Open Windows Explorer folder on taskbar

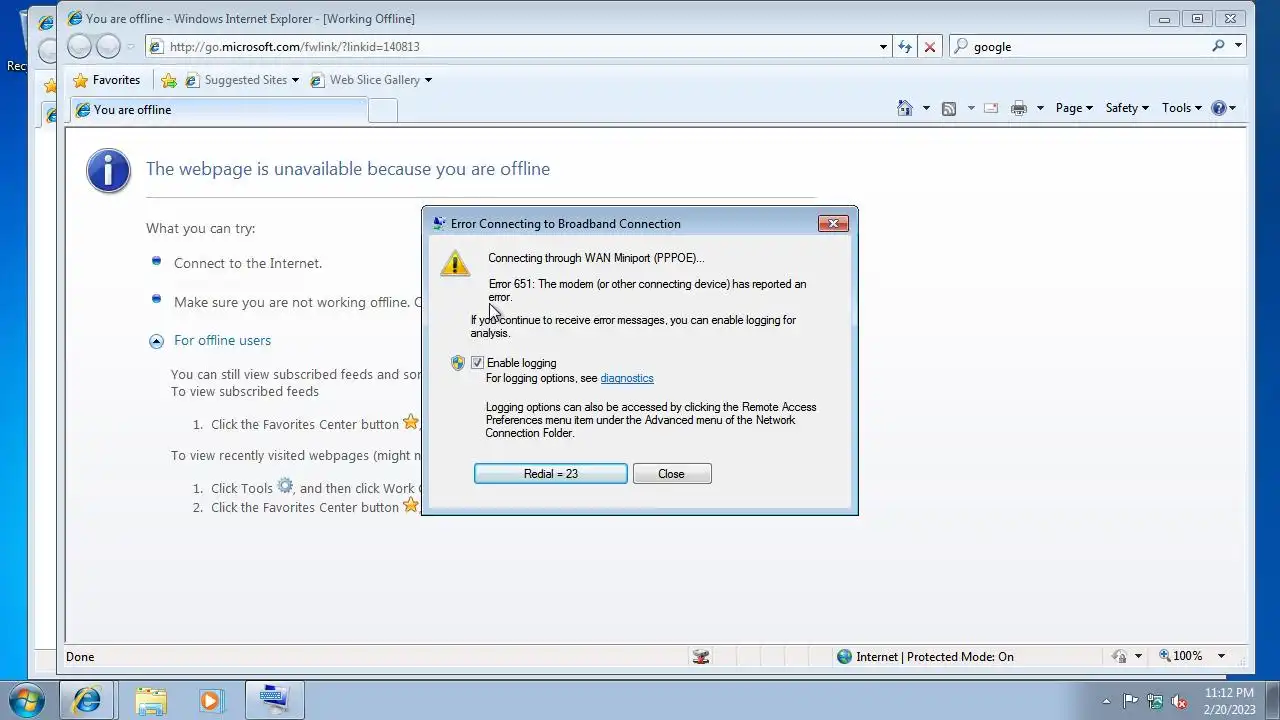pyautogui.click(x=151, y=700)
